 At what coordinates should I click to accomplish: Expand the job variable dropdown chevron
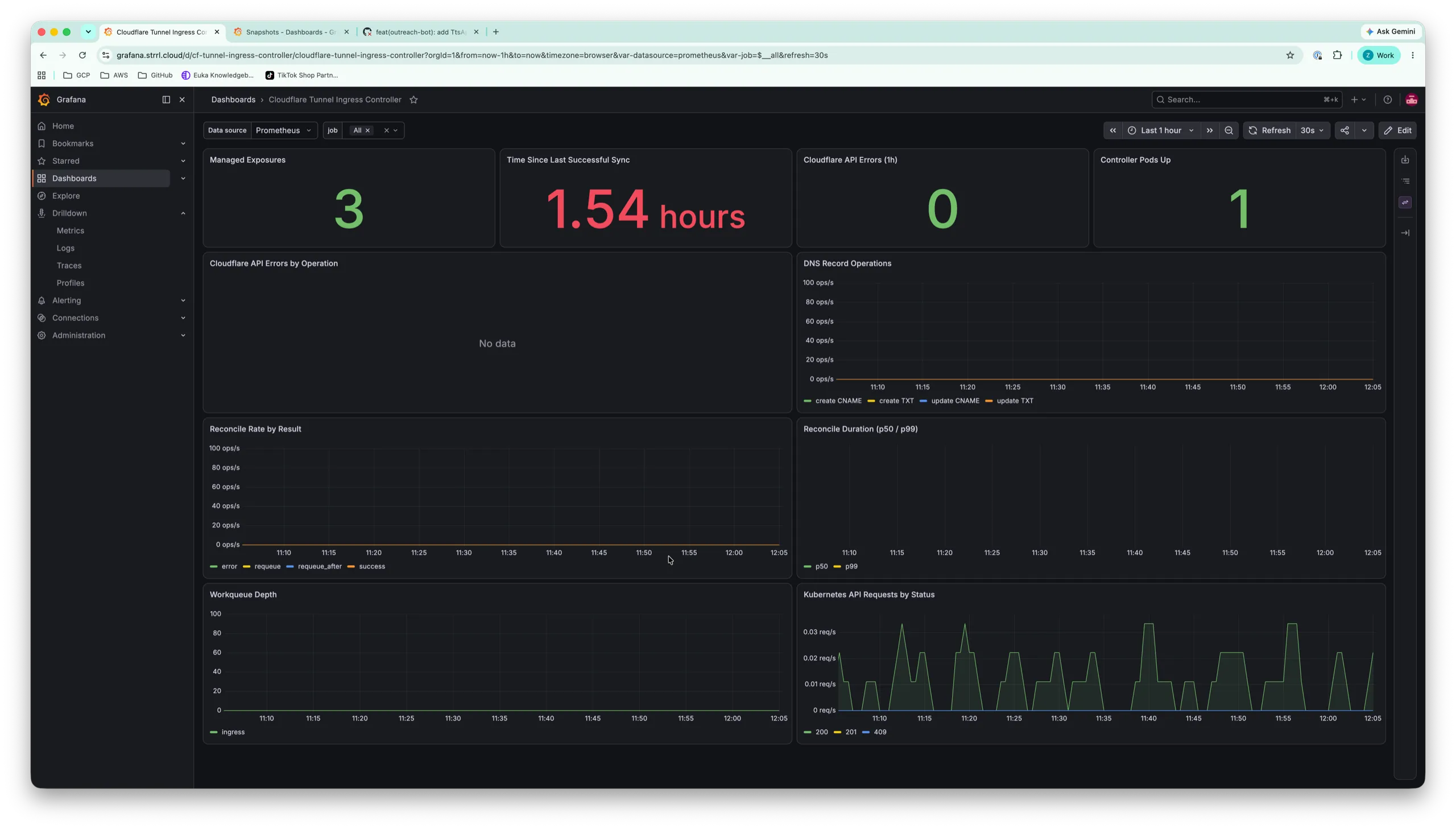395,130
